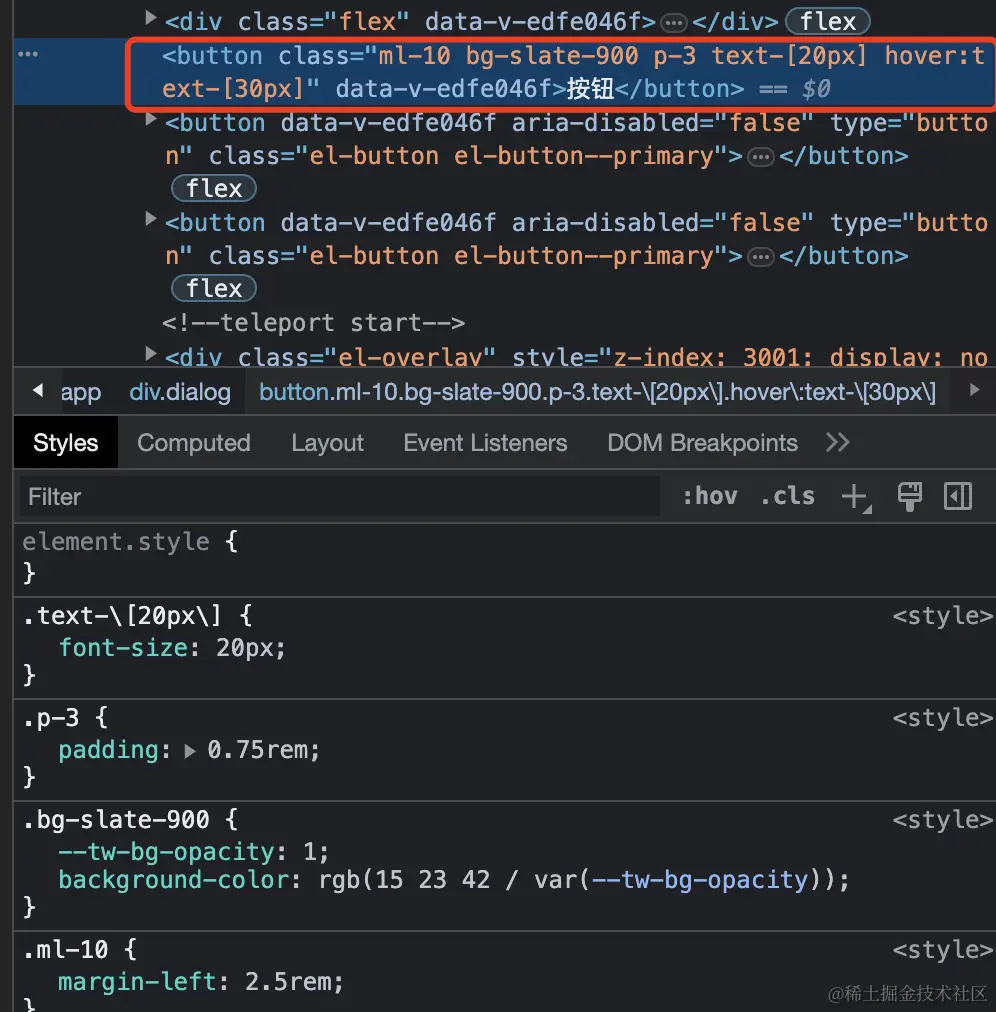Screen dimensions: 996x1012
Task: Click flex badge under second el-button
Action: (214, 288)
